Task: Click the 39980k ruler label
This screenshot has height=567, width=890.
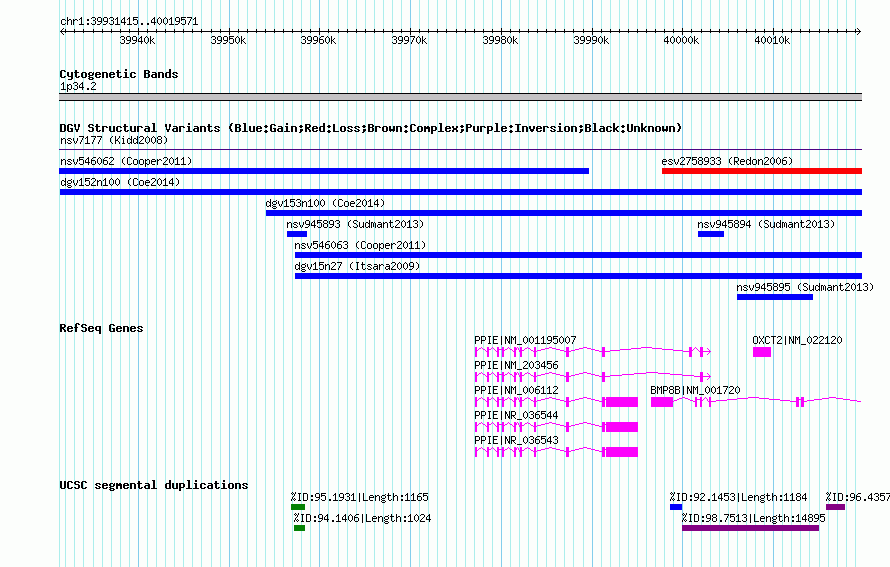Action: point(500,40)
